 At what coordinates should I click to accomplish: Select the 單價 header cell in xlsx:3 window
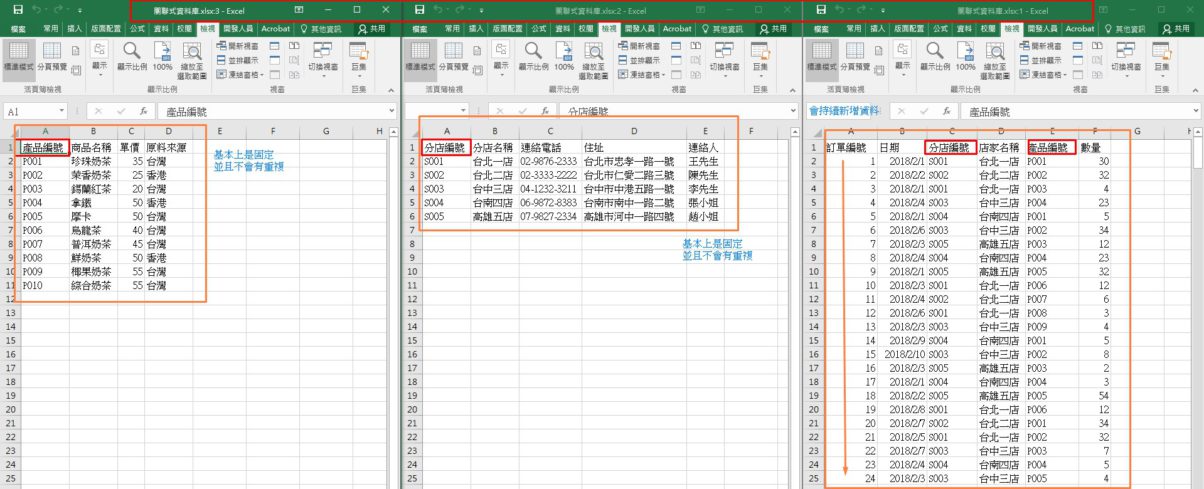(130, 146)
